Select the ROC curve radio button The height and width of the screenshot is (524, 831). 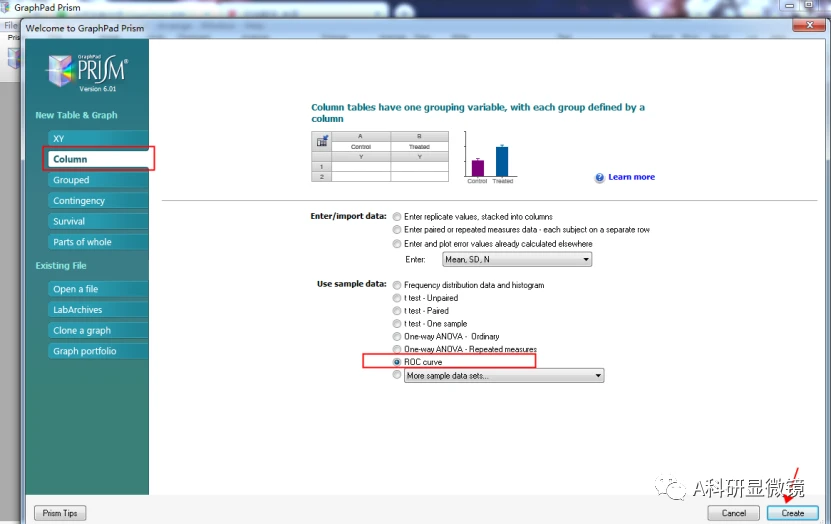coord(396,362)
